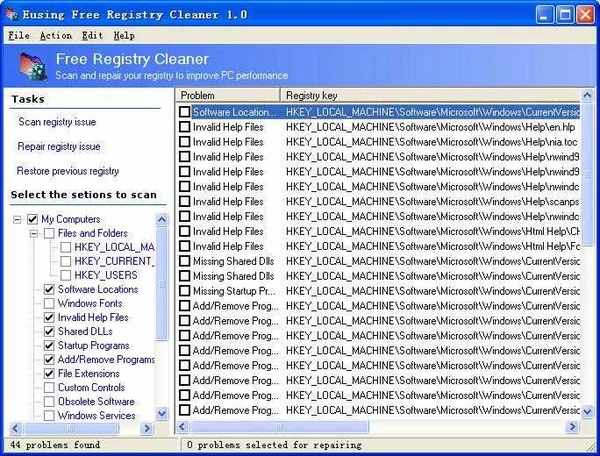
Task: Enable the HKEY_CURRENT_ tree checkbox
Action: pyautogui.click(x=65, y=261)
